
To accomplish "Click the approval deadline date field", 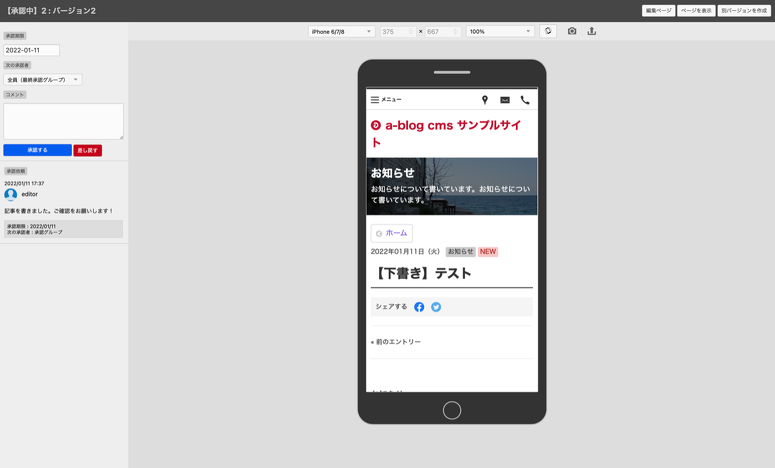I will (x=31, y=50).
